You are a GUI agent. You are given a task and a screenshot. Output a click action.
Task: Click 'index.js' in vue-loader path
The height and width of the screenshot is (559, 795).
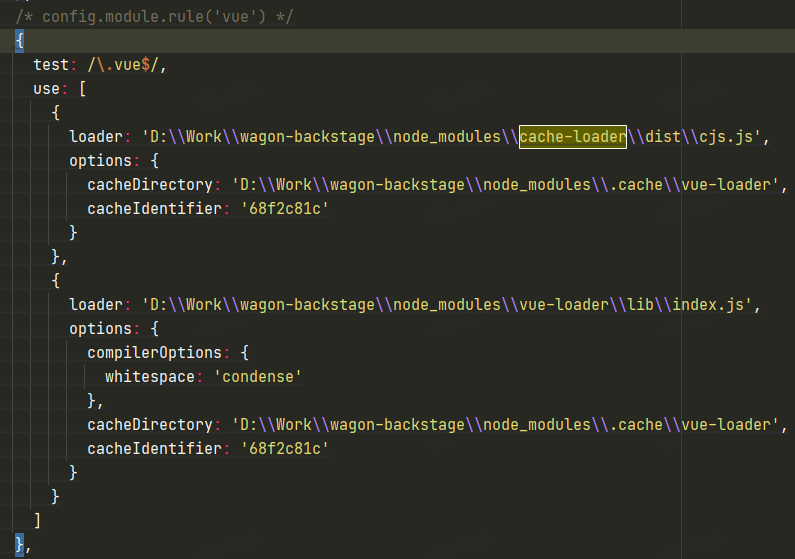[x=708, y=305]
